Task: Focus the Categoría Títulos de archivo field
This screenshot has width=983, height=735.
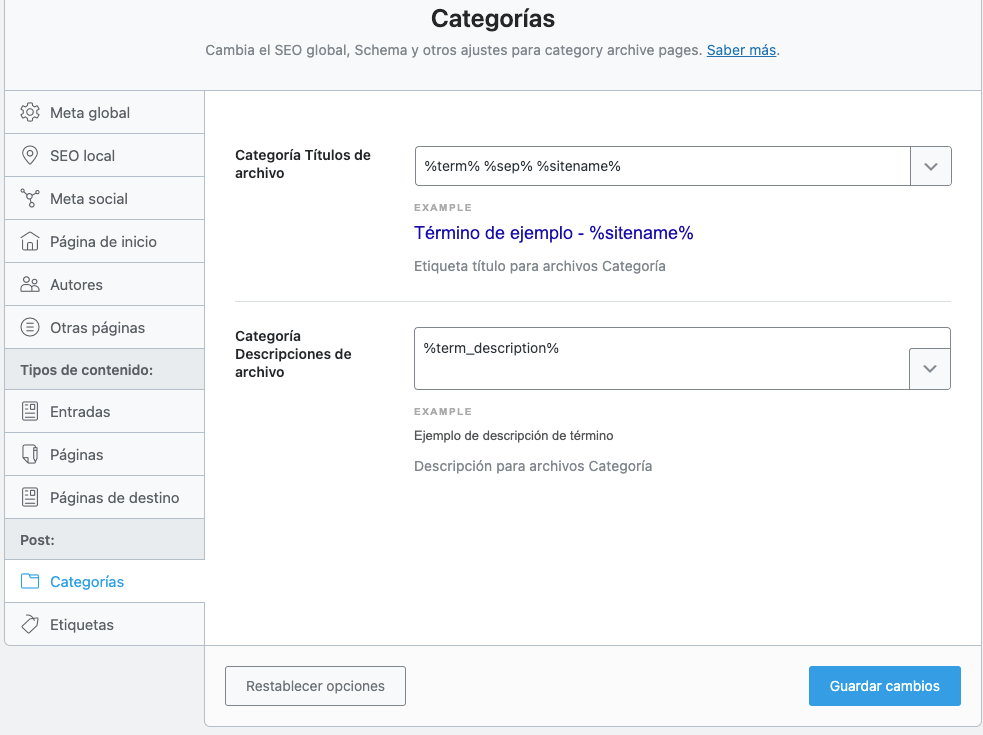Action: pyautogui.click(x=663, y=166)
